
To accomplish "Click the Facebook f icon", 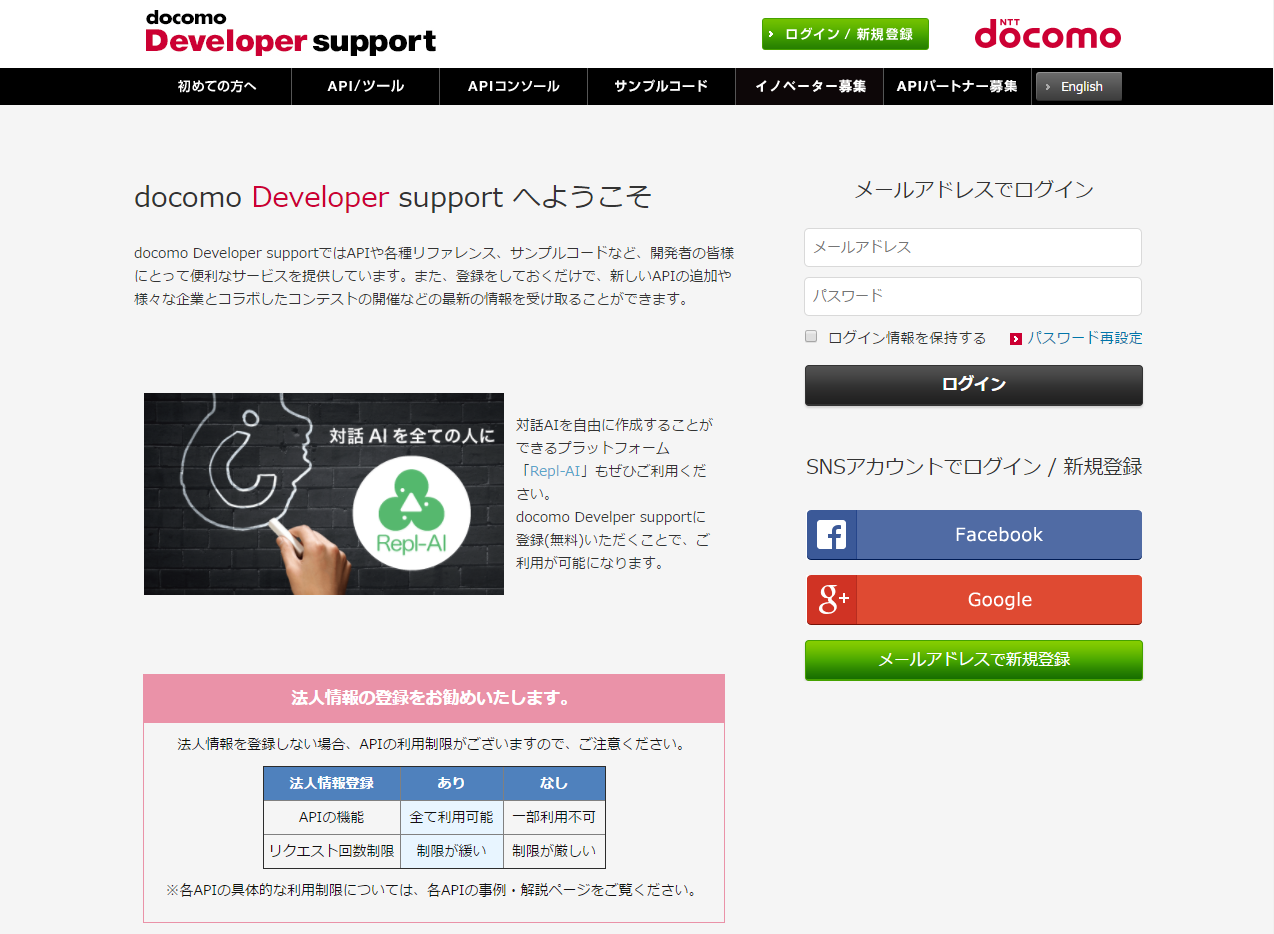I will [832, 535].
